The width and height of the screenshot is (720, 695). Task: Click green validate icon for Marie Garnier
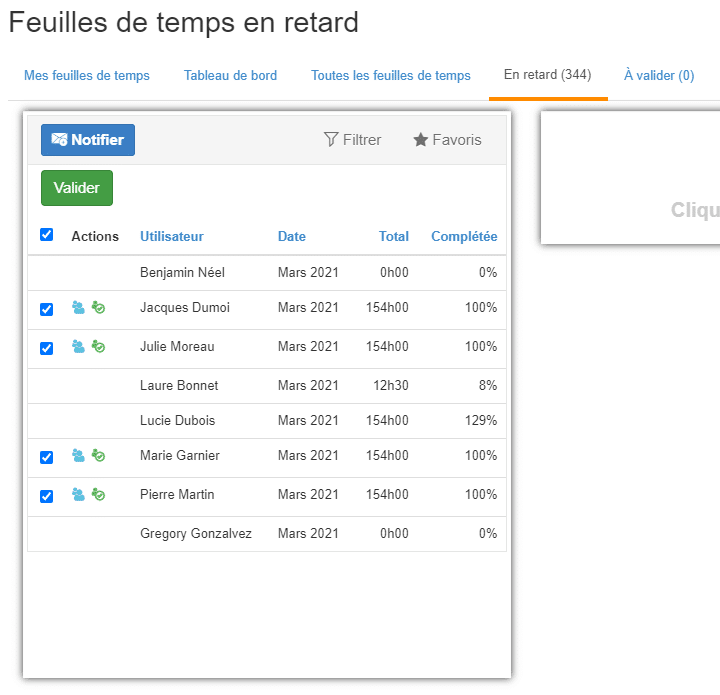coord(98,456)
